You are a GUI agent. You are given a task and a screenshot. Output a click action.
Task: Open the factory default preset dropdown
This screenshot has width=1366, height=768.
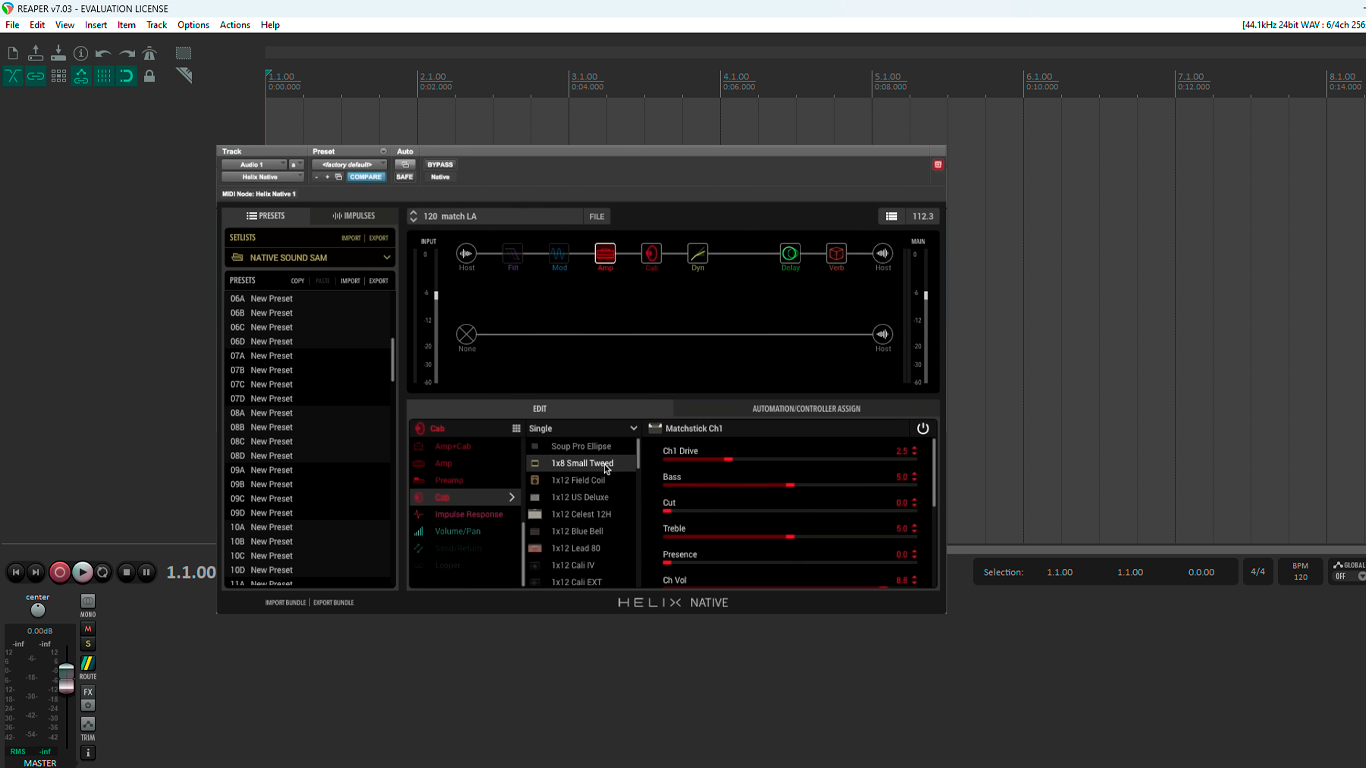coord(349,164)
